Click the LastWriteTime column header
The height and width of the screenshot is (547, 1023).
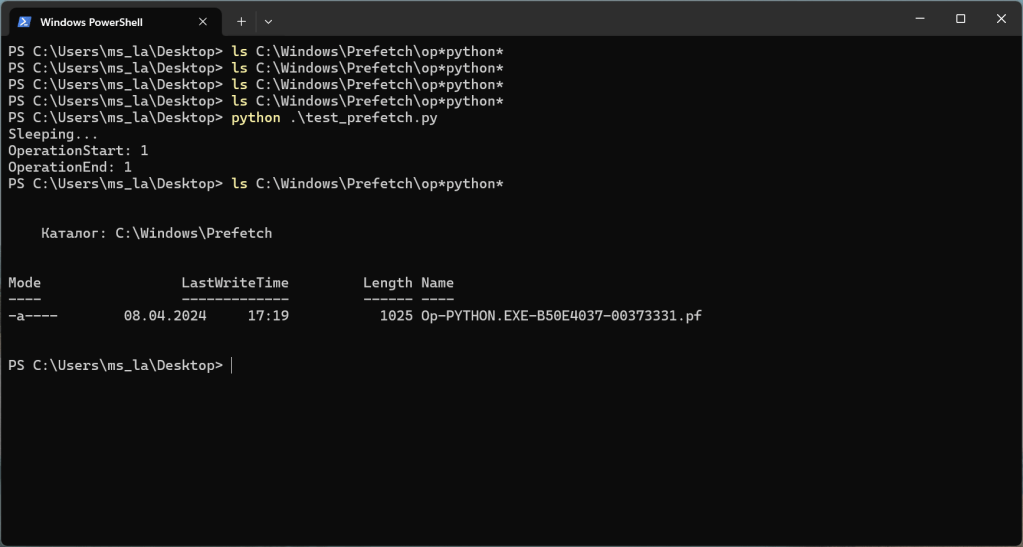[x=235, y=283]
